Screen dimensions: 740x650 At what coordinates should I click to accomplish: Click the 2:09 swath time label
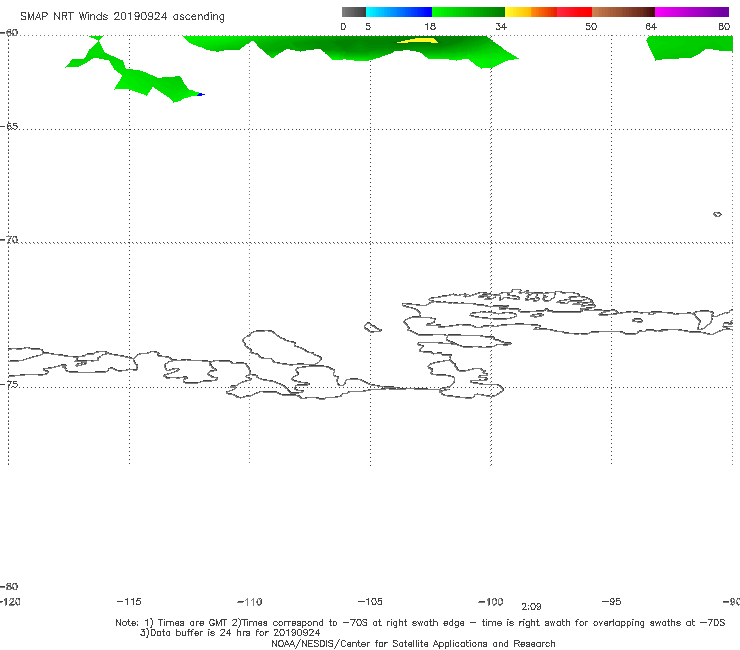pyautogui.click(x=531, y=607)
